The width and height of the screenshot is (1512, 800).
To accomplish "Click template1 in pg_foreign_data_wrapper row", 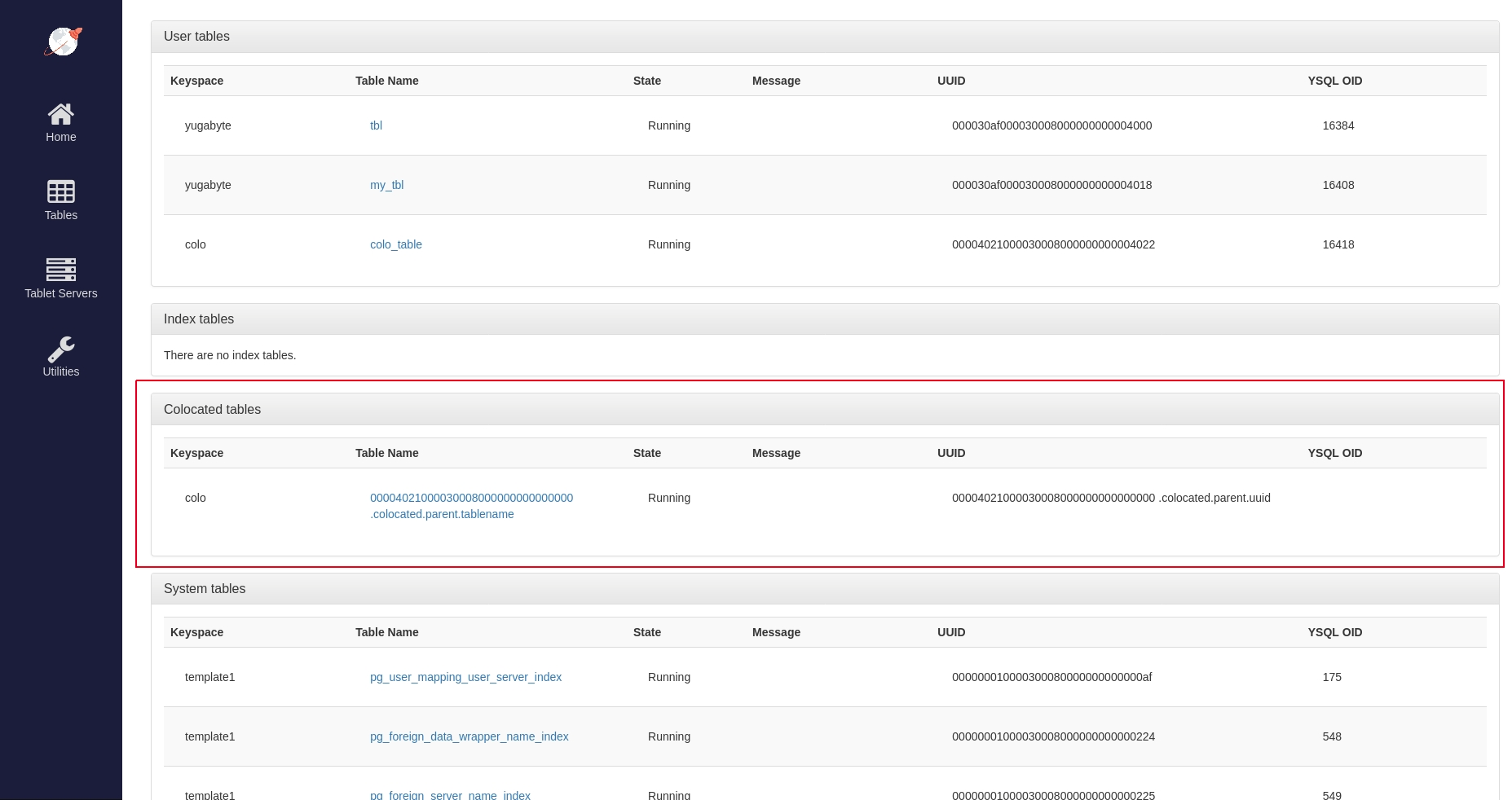I will (x=209, y=736).
